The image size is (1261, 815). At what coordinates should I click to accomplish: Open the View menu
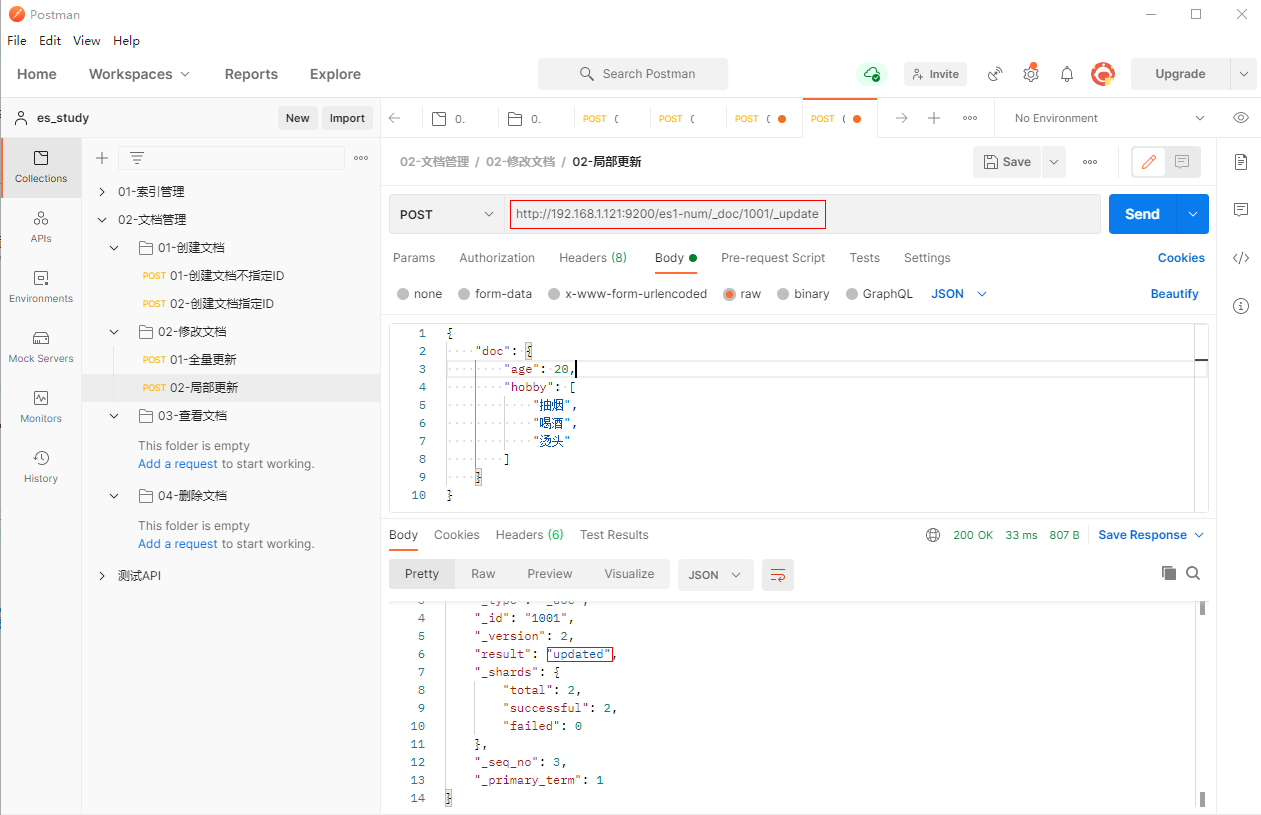(x=86, y=41)
